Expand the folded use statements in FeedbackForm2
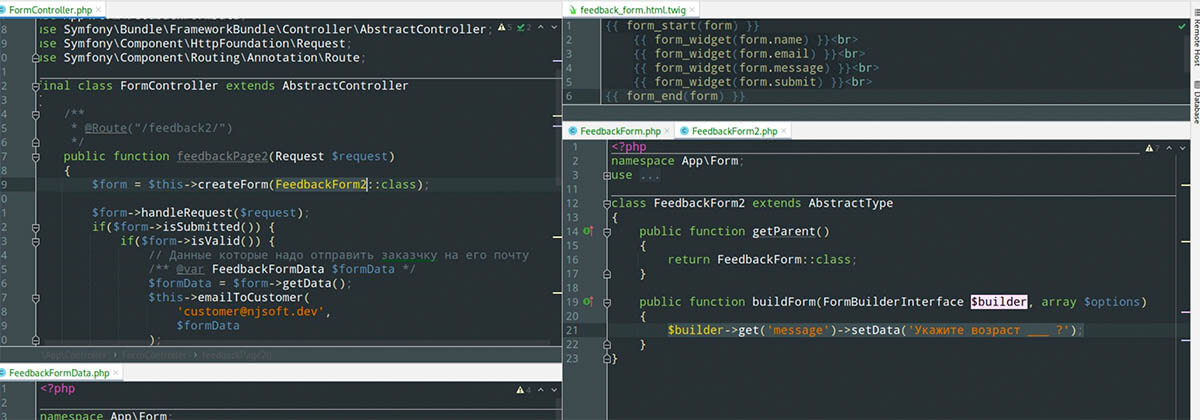Image resolution: width=1200 pixels, height=420 pixels. coord(608,176)
